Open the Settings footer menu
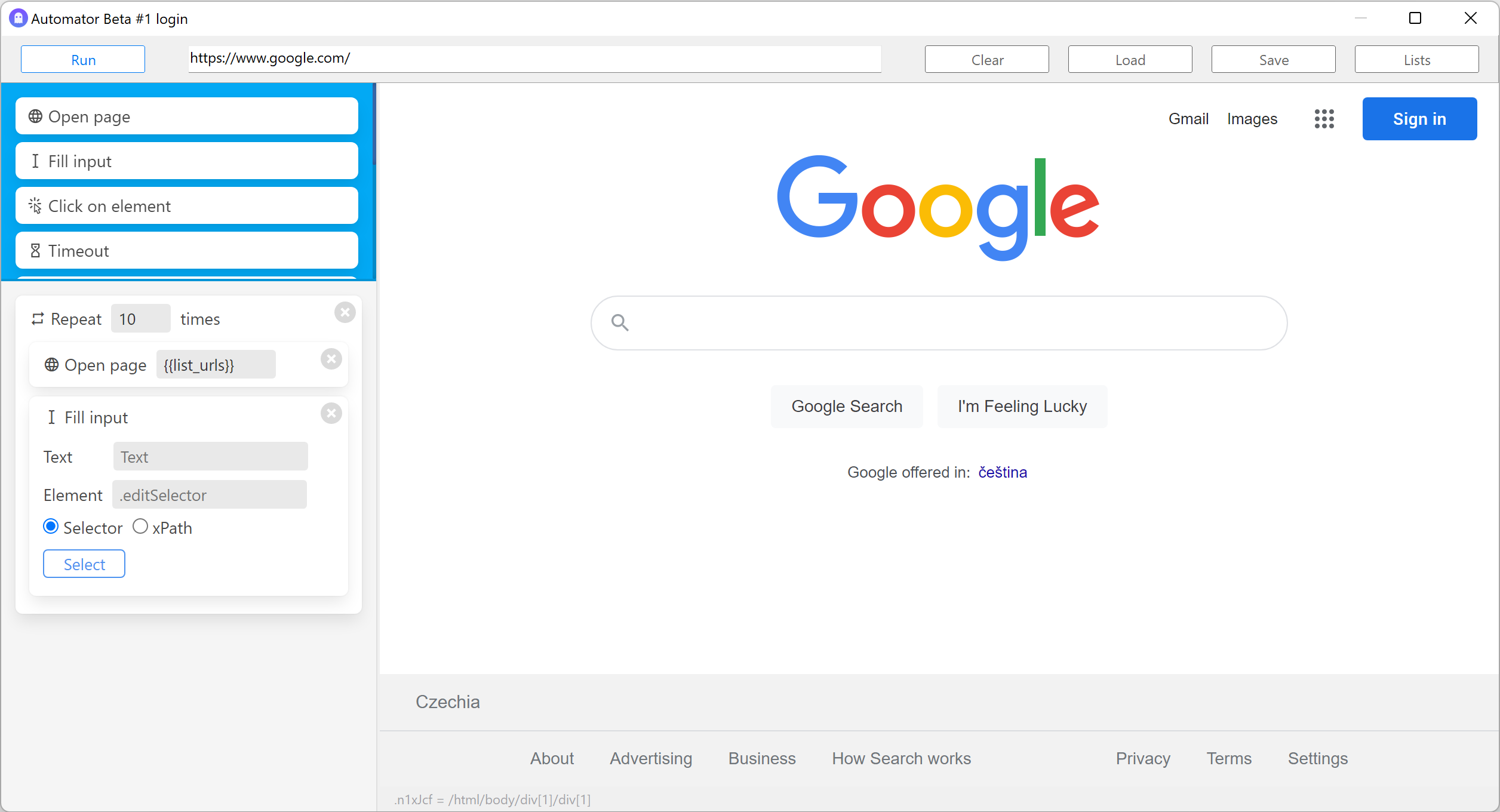The width and height of the screenshot is (1500, 812). pos(1318,758)
